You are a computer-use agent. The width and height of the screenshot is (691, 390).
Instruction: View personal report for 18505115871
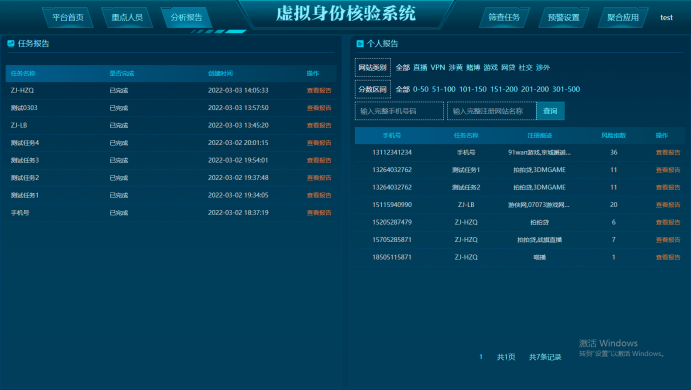click(x=668, y=257)
